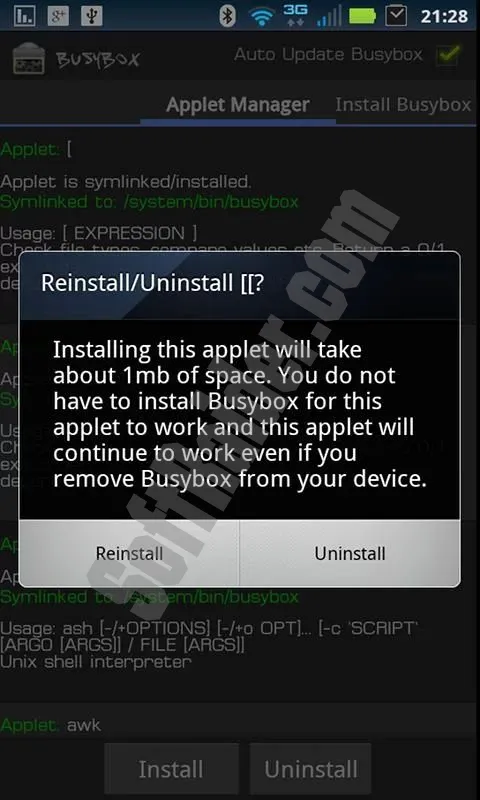This screenshot has height=800, width=480.
Task: Select the ash applet usage entry
Action: point(208,645)
